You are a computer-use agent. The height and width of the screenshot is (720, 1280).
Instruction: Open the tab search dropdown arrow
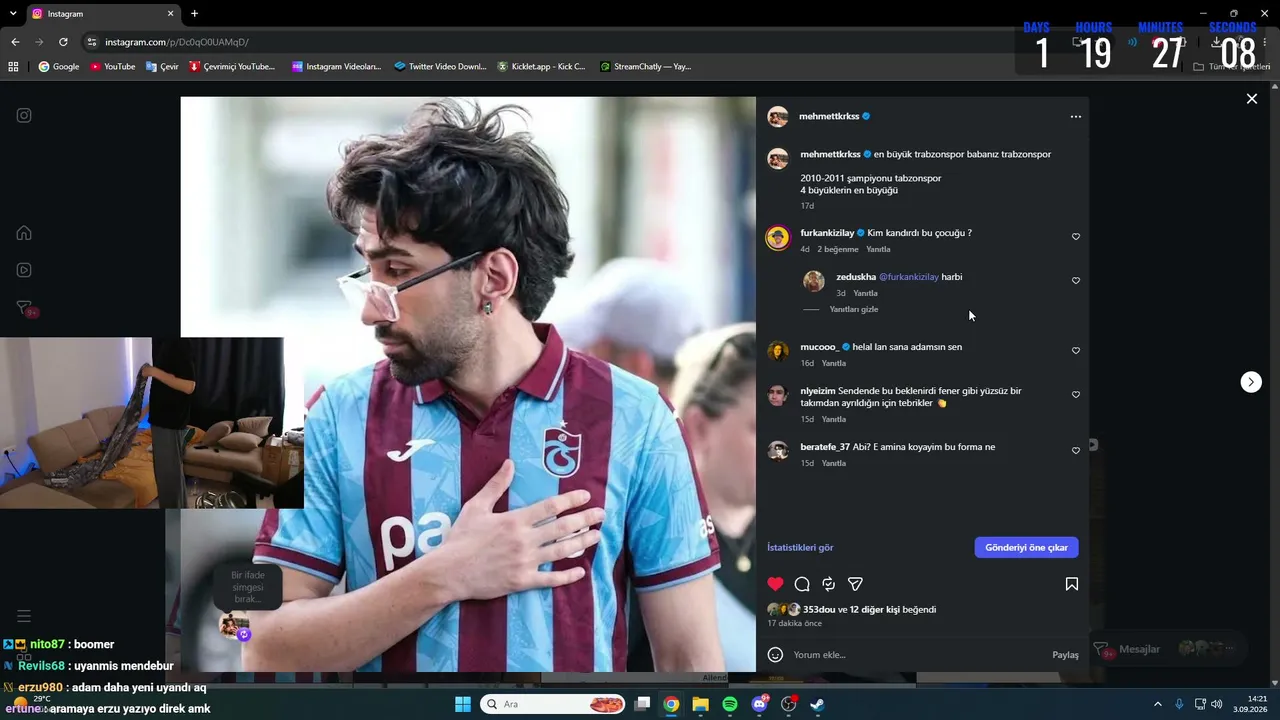point(13,14)
